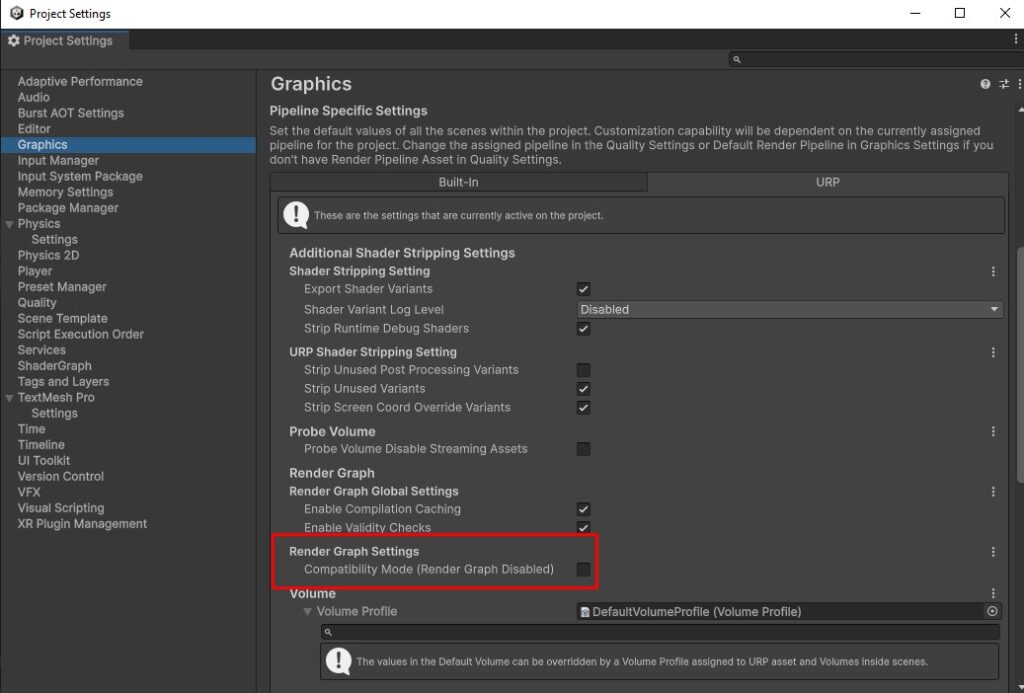Open Package Manager settings

click(x=68, y=208)
